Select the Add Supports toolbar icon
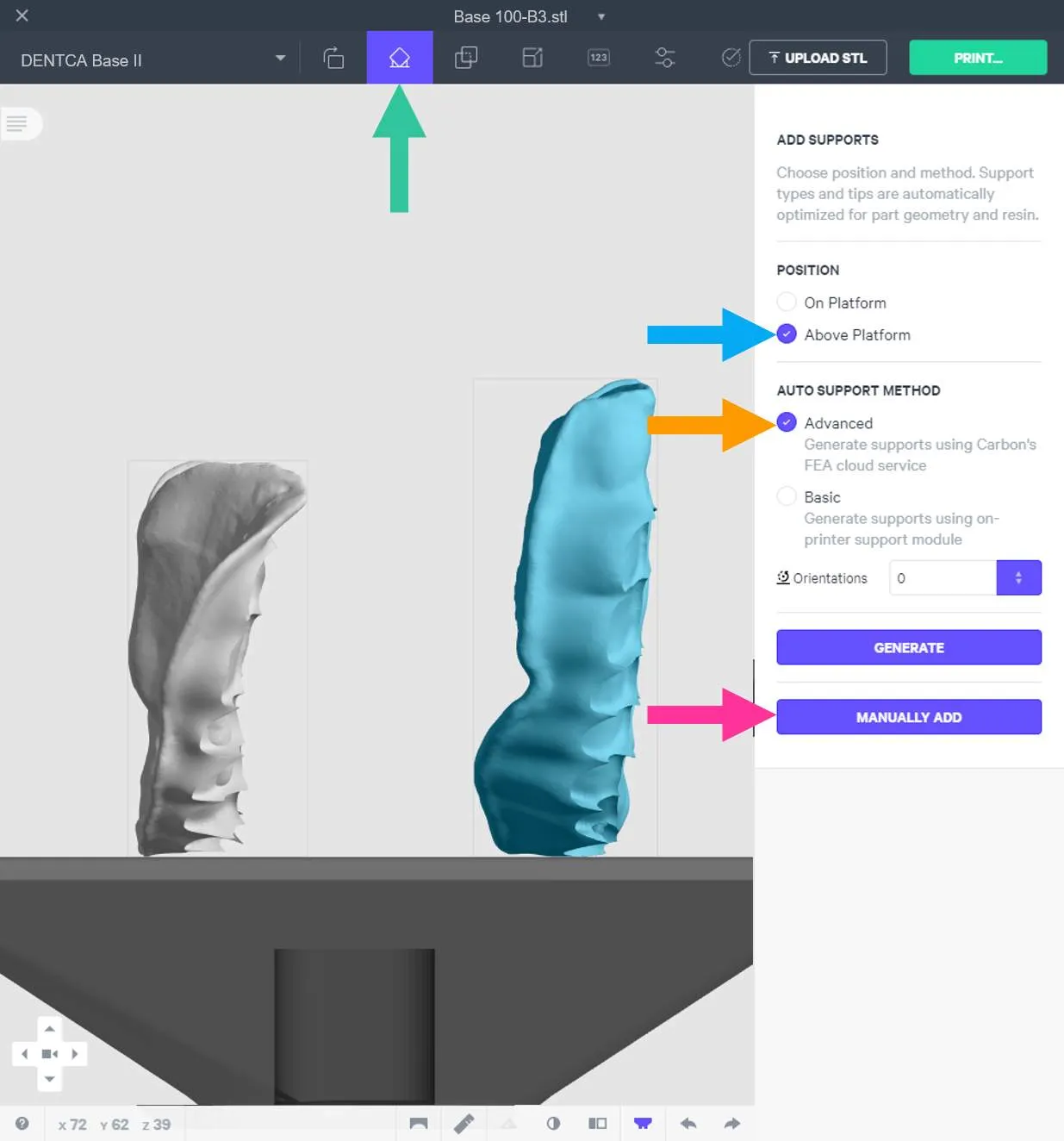The width and height of the screenshot is (1064, 1141). pyautogui.click(x=400, y=58)
